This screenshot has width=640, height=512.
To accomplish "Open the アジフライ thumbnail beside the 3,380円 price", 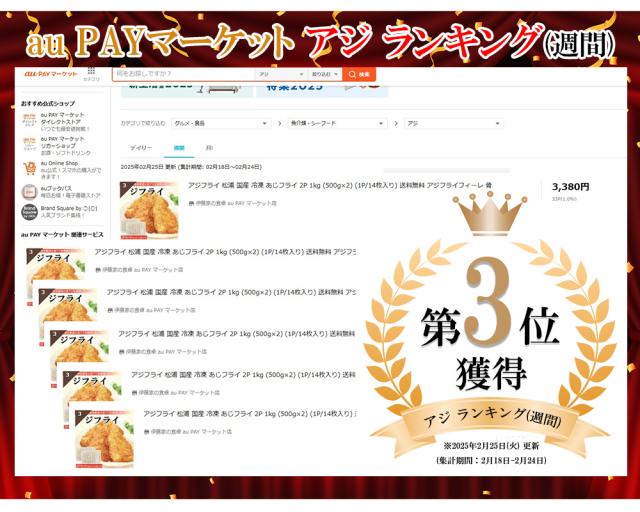I will click(149, 211).
